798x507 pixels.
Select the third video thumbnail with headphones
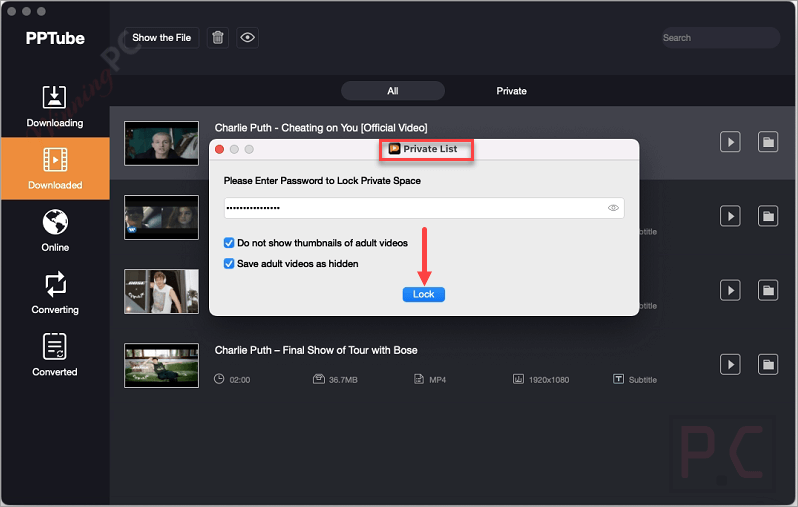[161, 291]
